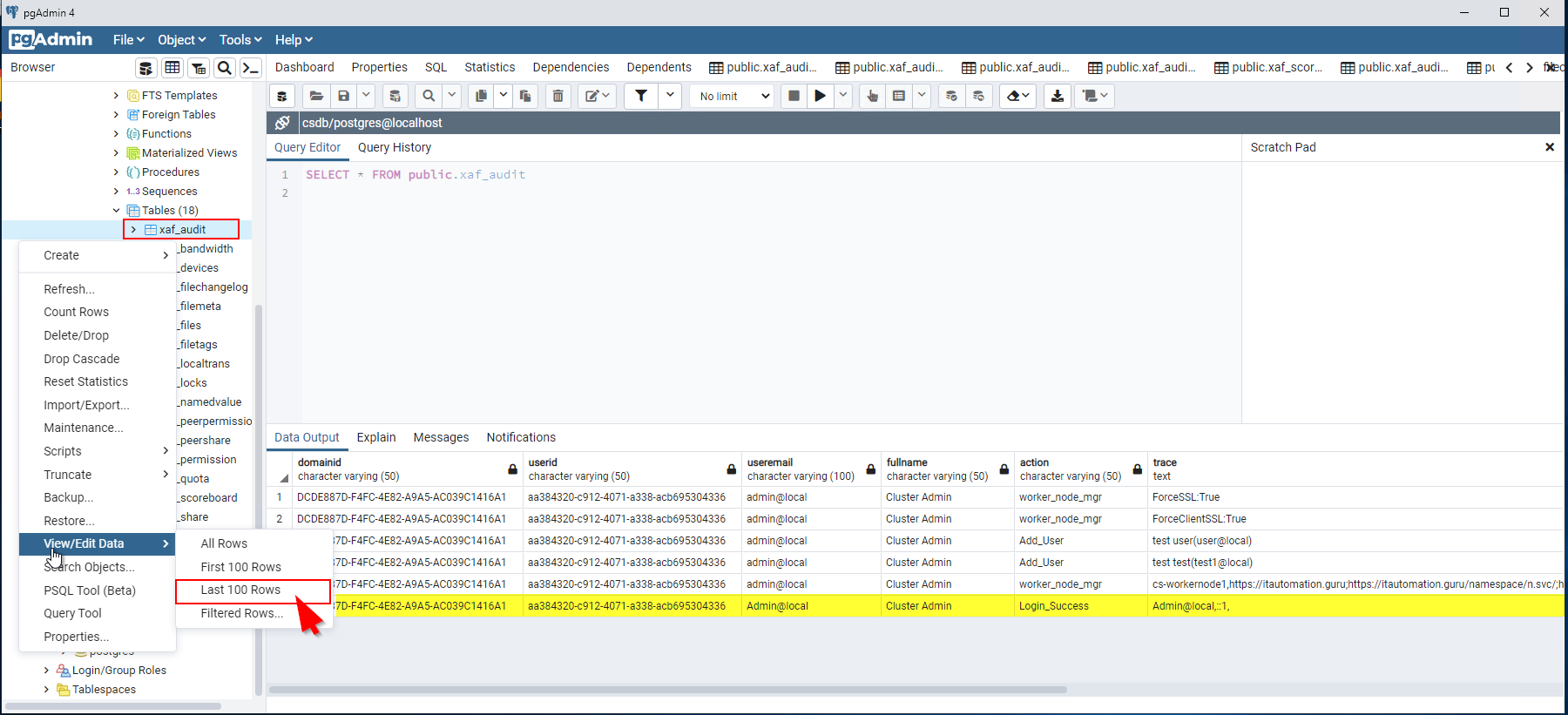Click the Save File floppy icon
Image resolution: width=1568 pixels, height=715 pixels.
pyautogui.click(x=343, y=96)
